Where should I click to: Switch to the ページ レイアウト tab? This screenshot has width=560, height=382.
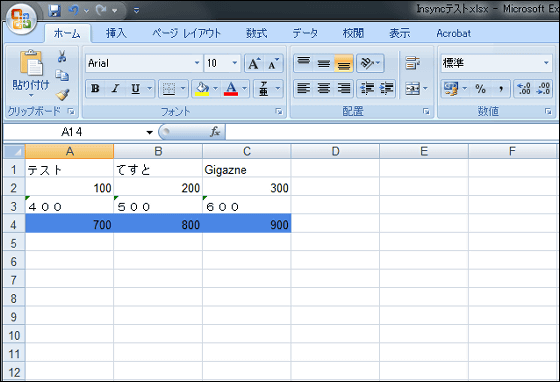coord(186,34)
